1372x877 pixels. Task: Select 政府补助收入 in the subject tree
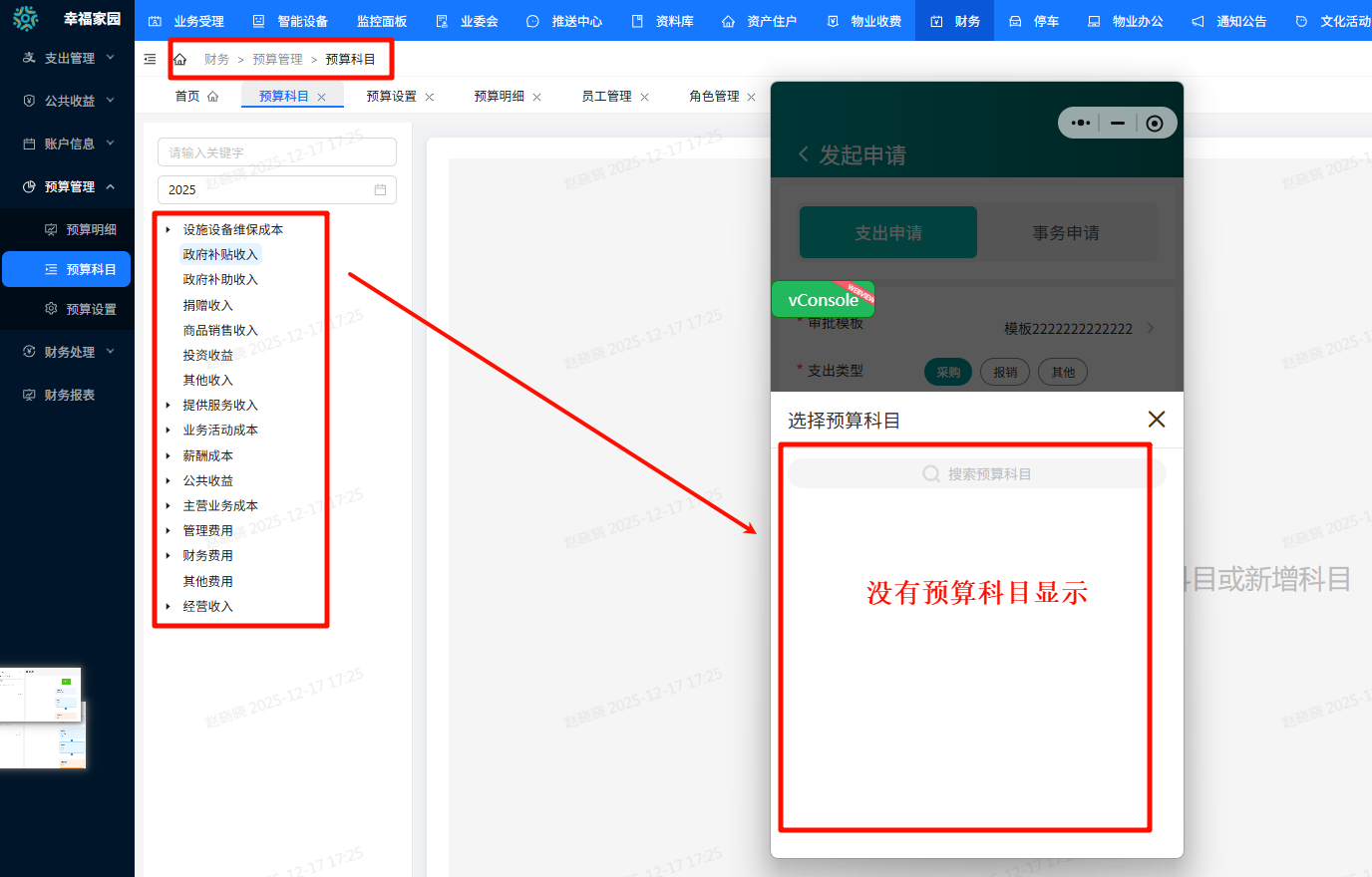coord(220,280)
